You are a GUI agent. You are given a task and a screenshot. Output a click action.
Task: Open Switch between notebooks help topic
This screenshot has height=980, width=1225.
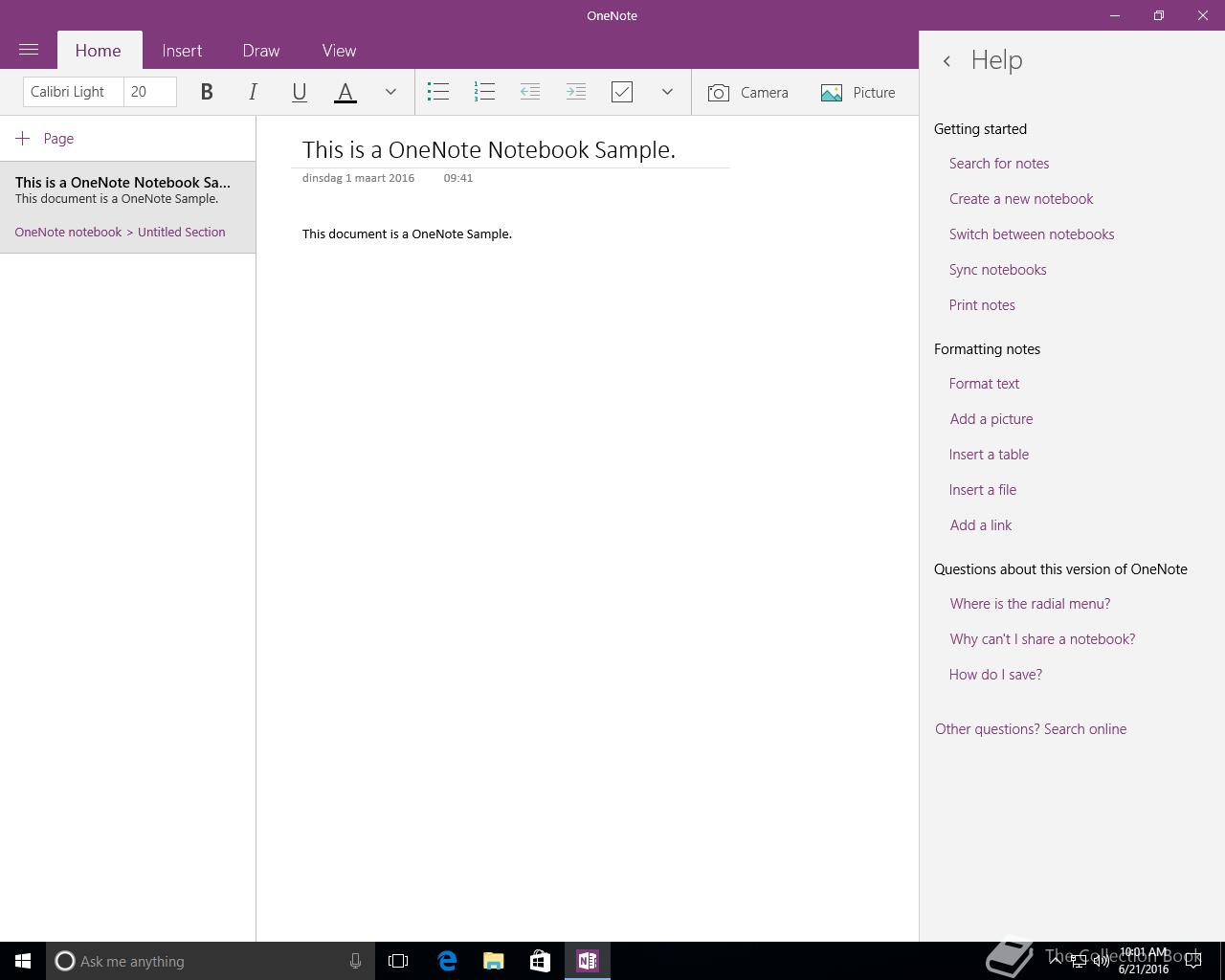click(x=1032, y=234)
